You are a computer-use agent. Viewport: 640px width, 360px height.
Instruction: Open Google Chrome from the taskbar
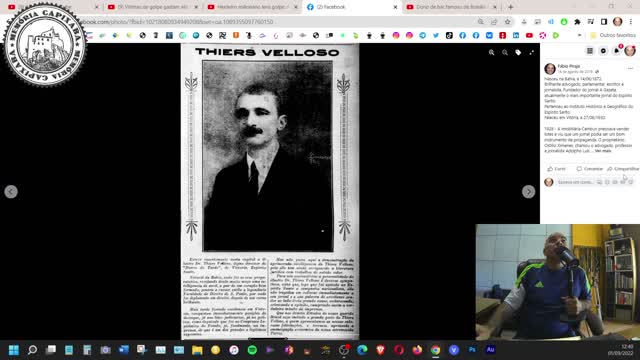pos(436,350)
